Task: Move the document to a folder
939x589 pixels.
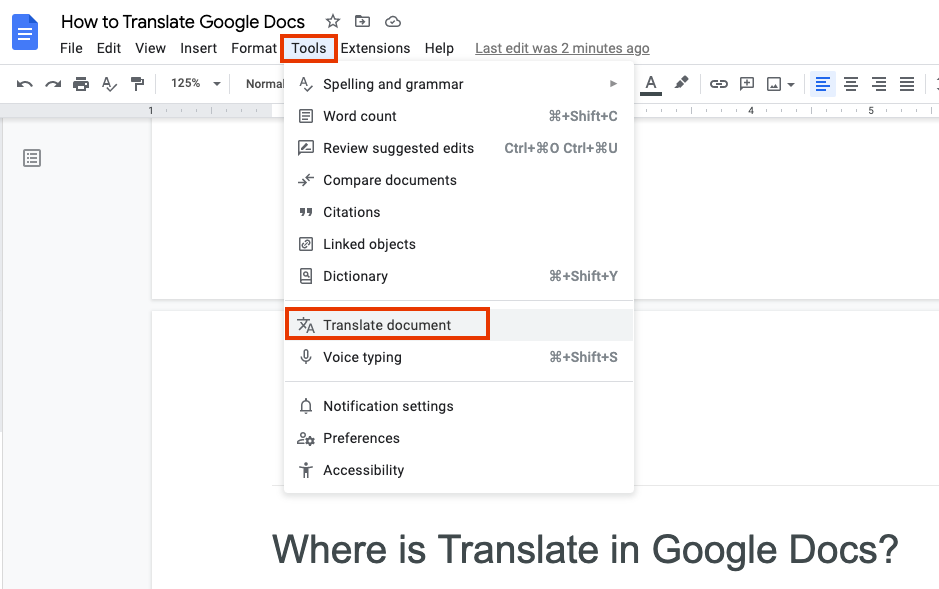Action: pos(362,20)
